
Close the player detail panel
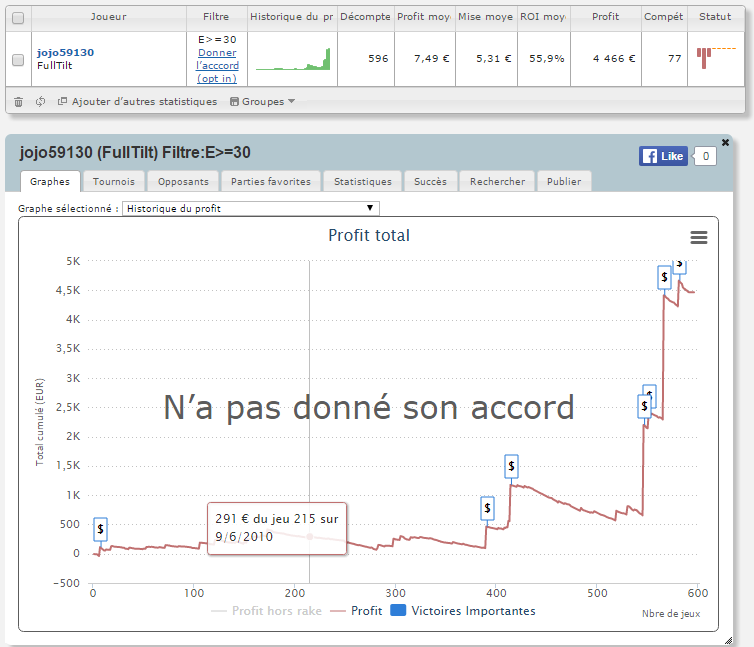click(x=725, y=143)
